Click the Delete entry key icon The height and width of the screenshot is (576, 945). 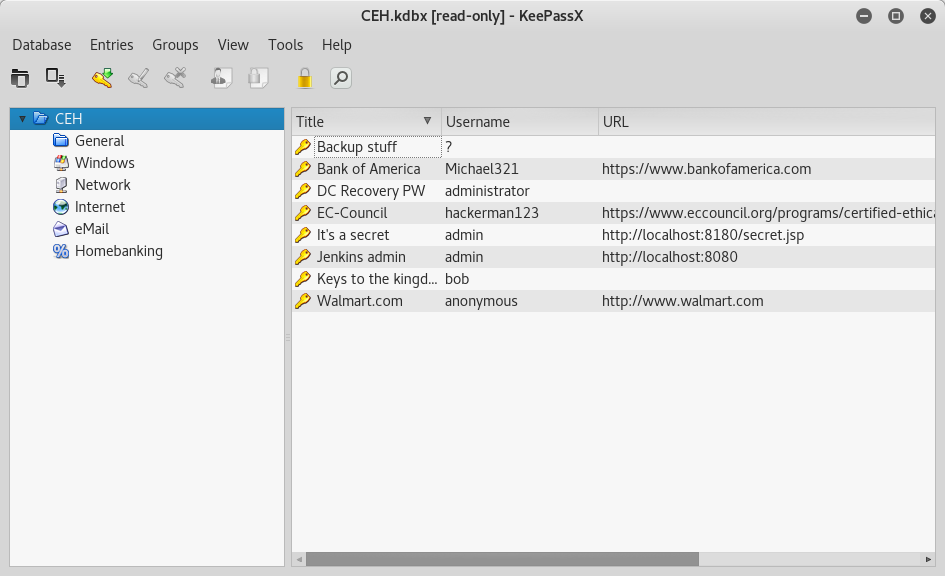click(175, 78)
